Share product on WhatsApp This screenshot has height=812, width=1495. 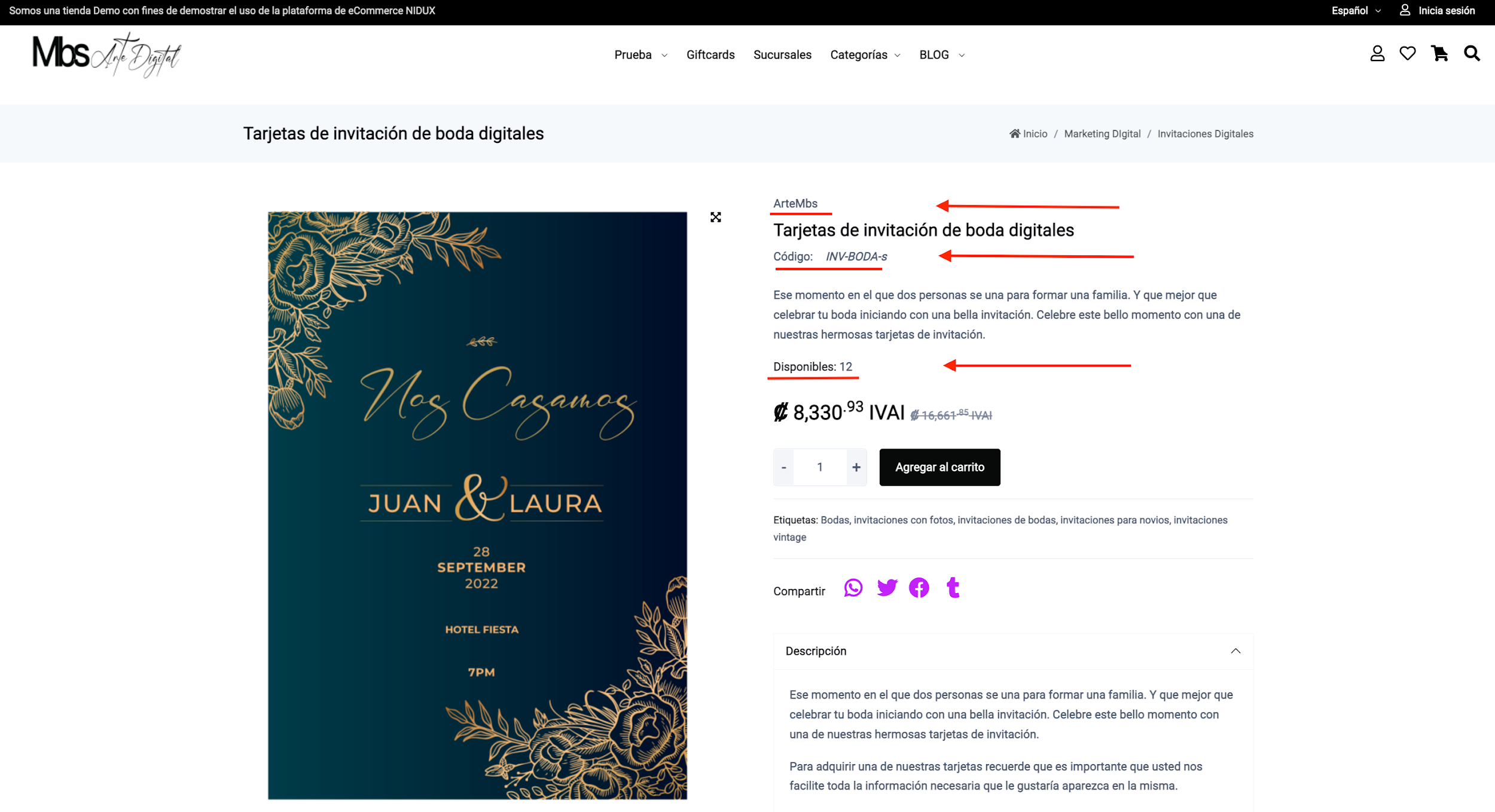pyautogui.click(x=853, y=588)
